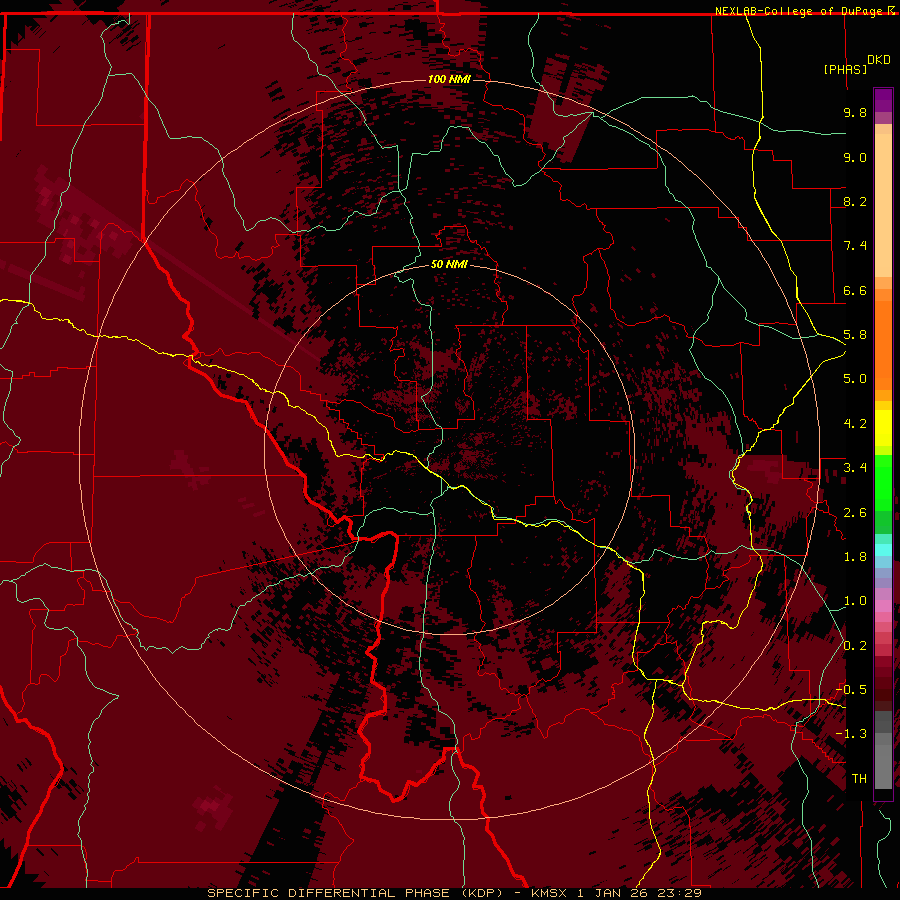Click the 50 NMI range ring label
This screenshot has width=900, height=900.
[449, 265]
